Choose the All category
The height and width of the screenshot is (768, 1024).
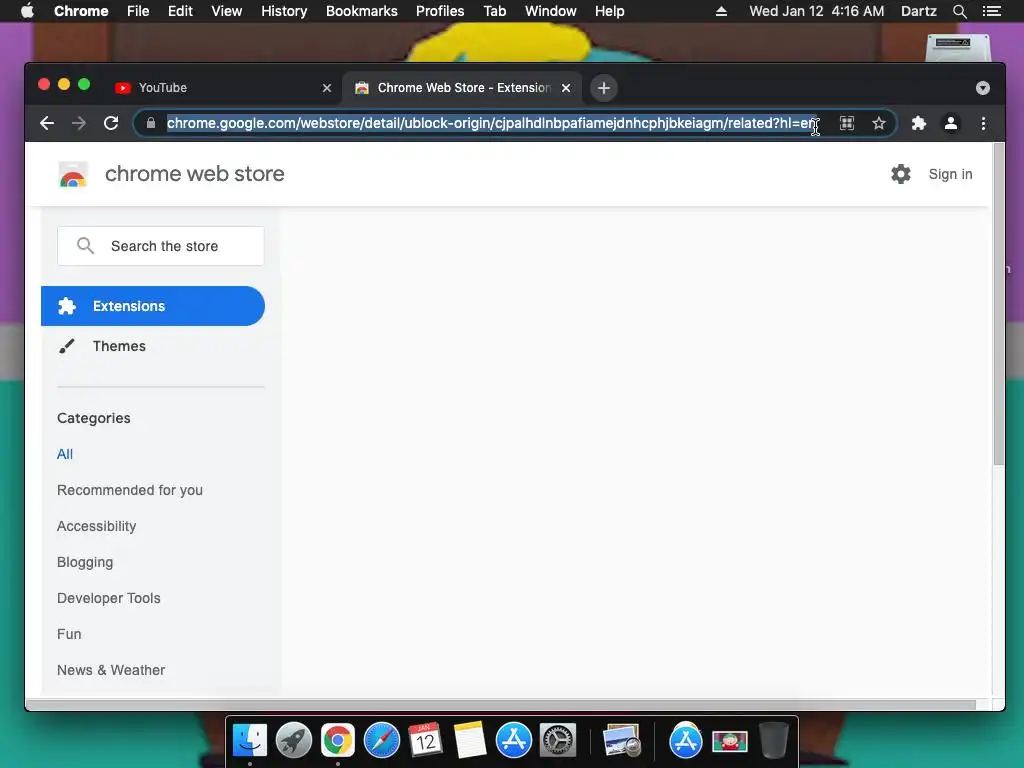(x=65, y=454)
